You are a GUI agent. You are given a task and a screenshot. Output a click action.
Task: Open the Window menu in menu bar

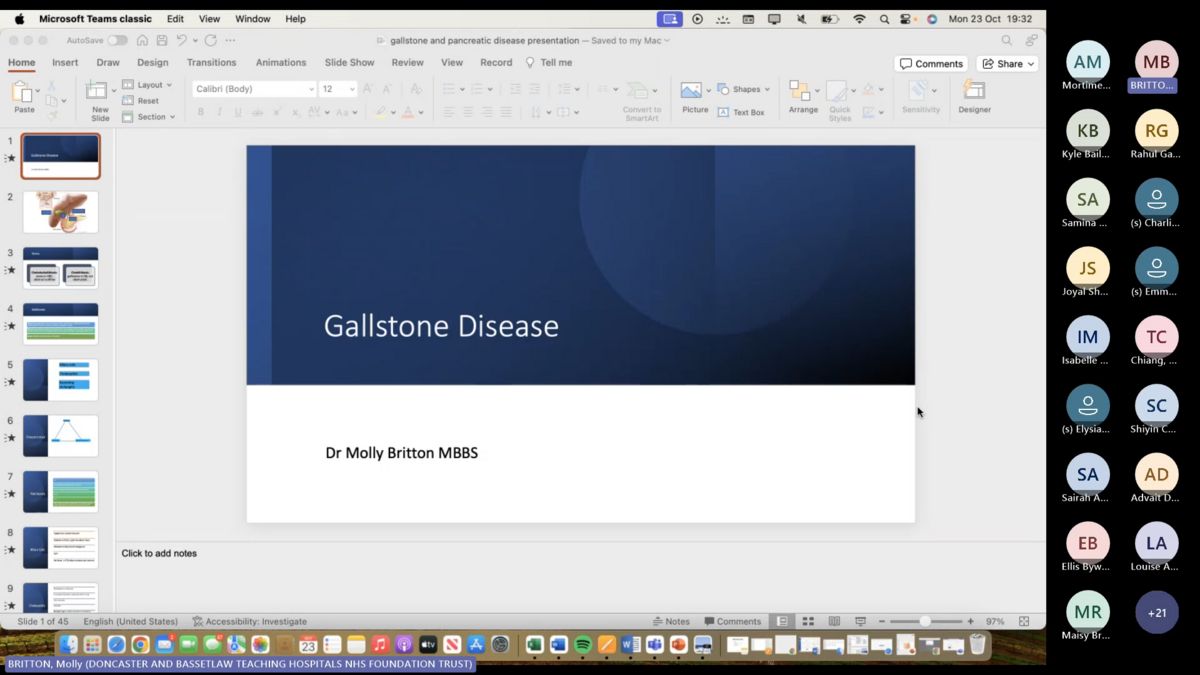253,19
